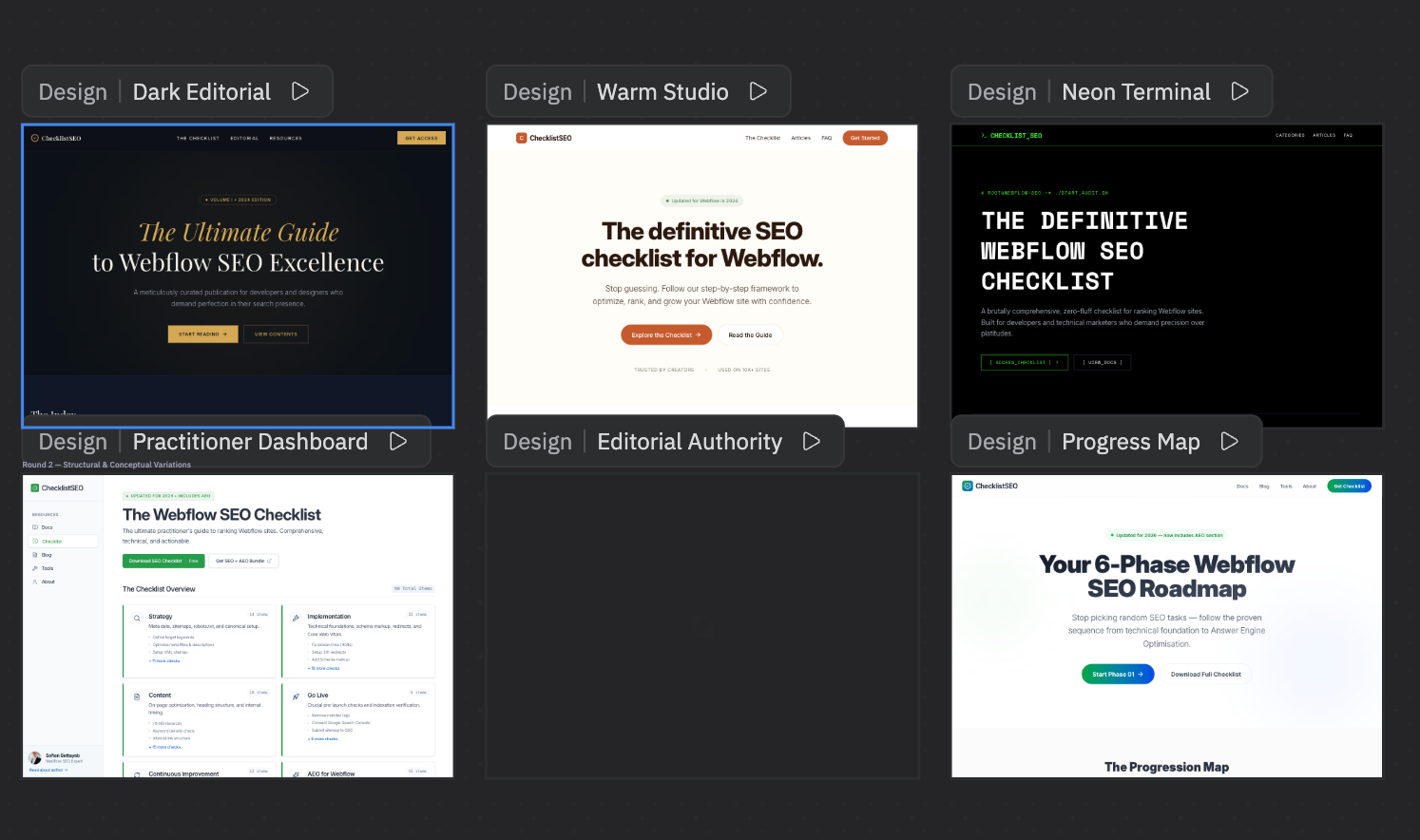The height and width of the screenshot is (840, 1420).
Task: Click the author avatar in dashboard sidebar
Action: coord(35,757)
